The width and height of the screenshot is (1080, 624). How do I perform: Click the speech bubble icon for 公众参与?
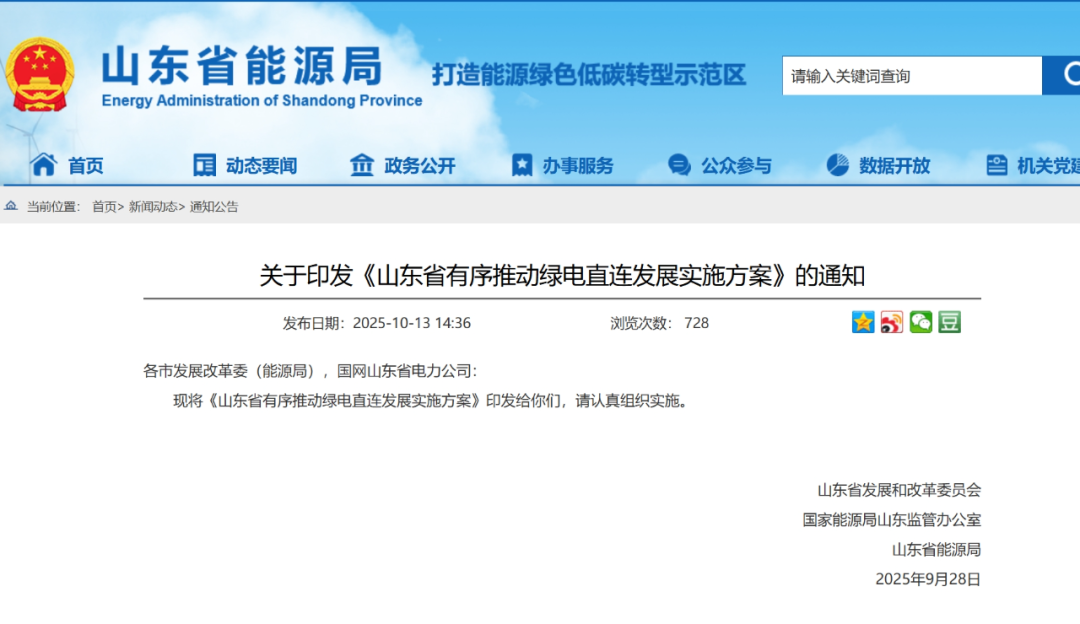pos(679,165)
